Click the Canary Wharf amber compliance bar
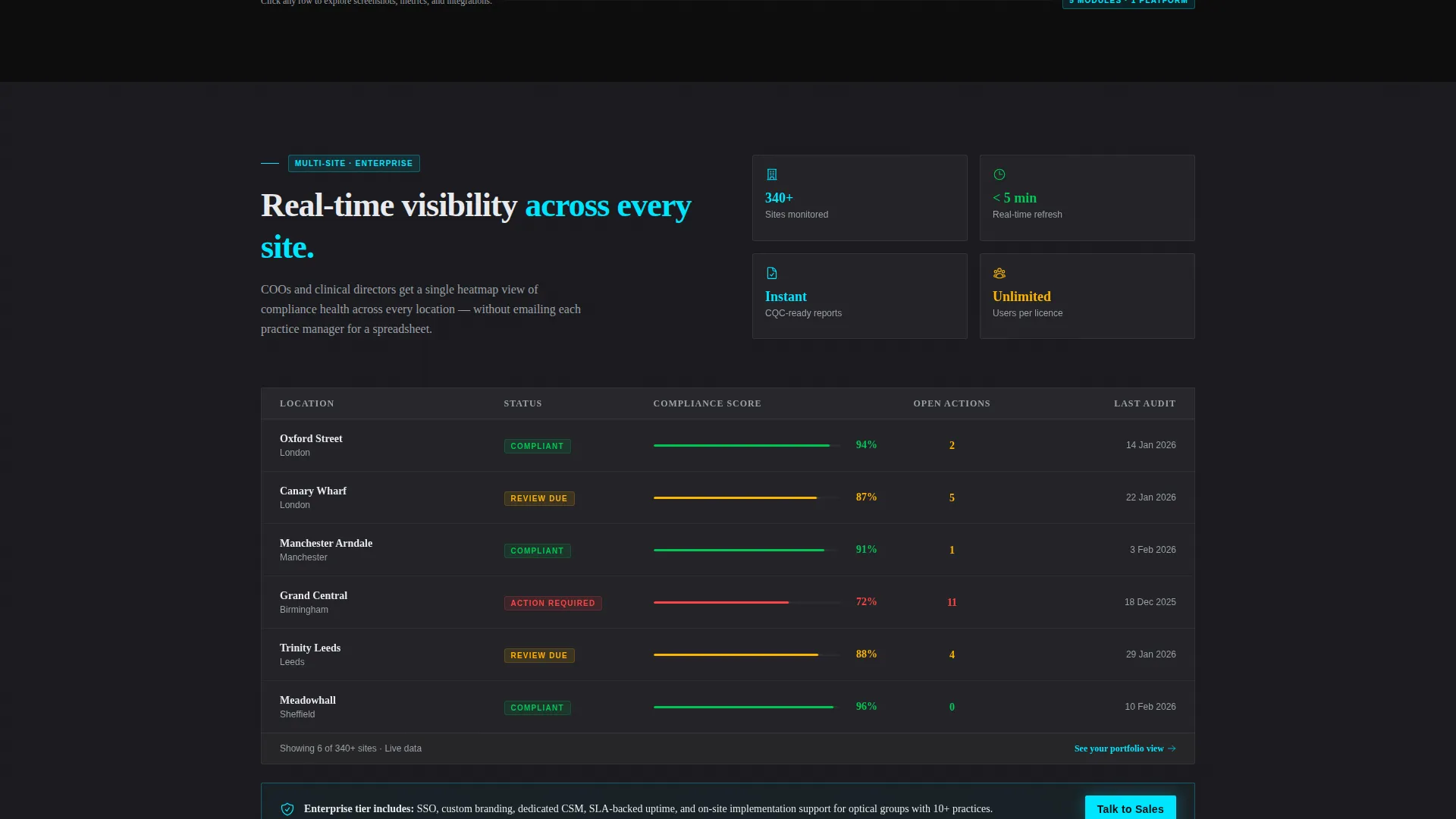The image size is (1456, 819). pyautogui.click(x=735, y=497)
